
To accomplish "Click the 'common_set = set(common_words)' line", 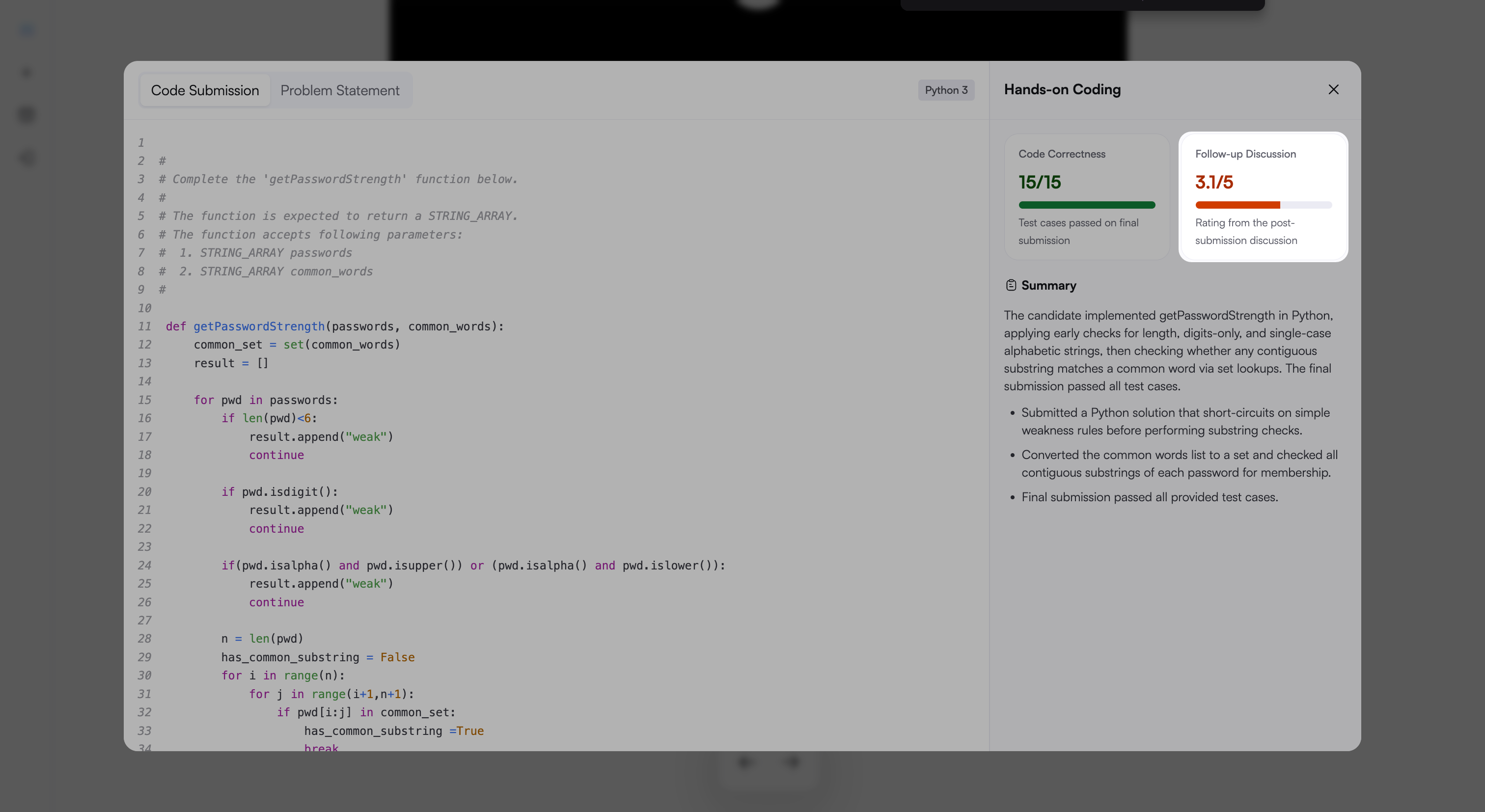I will [296, 345].
